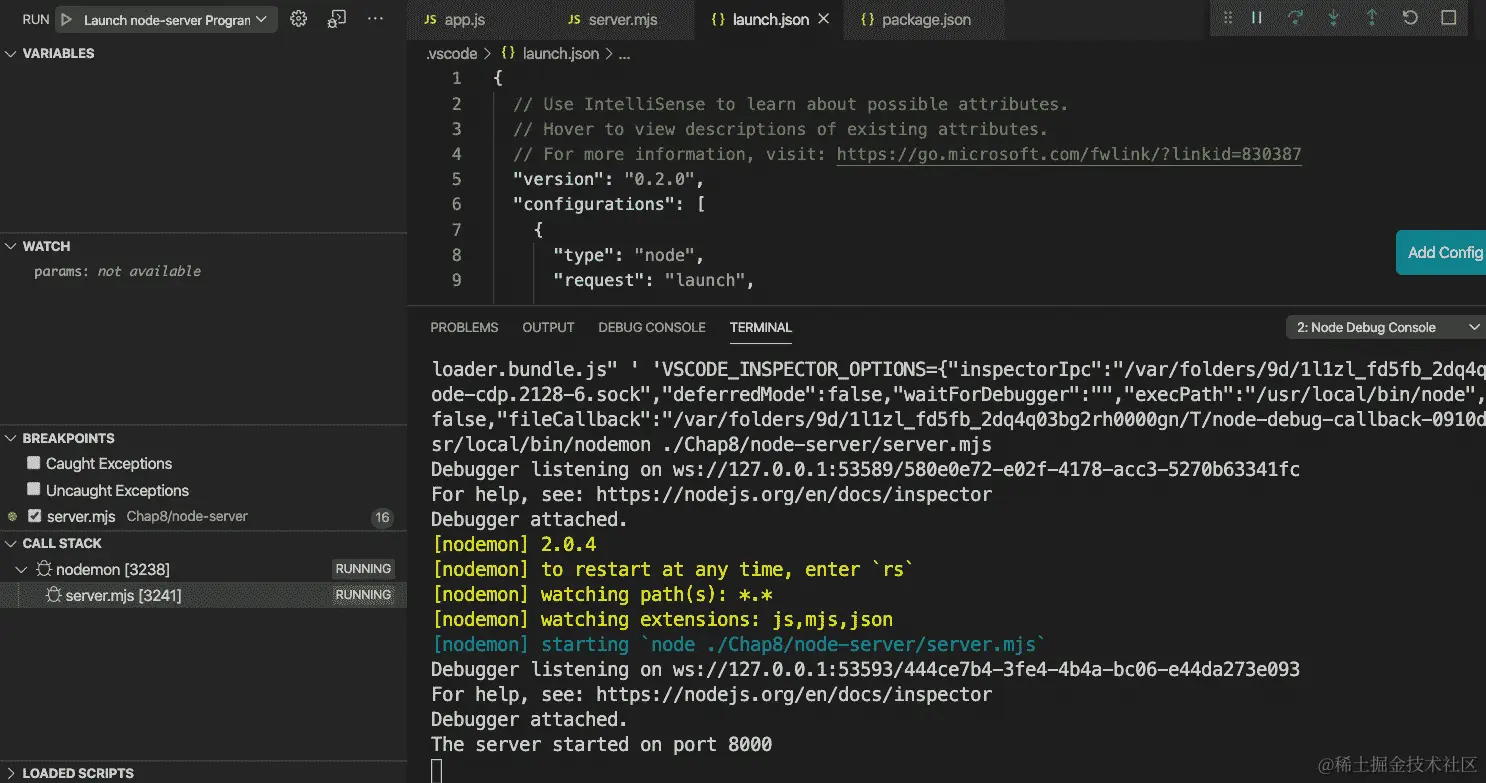Screen dimensions: 1486x783
Task: Open the debug console panel icon beside gear
Action: coord(335,18)
